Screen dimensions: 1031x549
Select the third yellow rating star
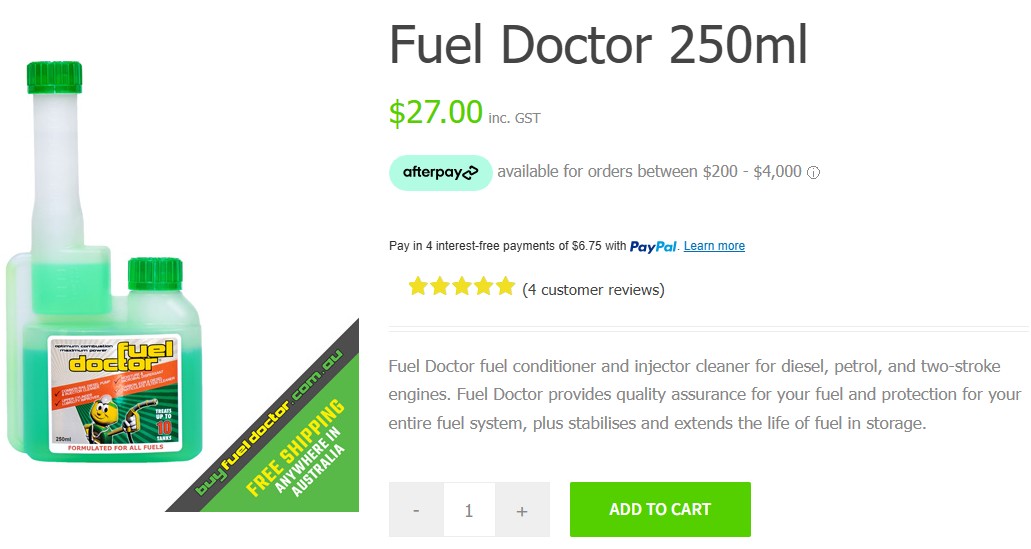click(462, 287)
